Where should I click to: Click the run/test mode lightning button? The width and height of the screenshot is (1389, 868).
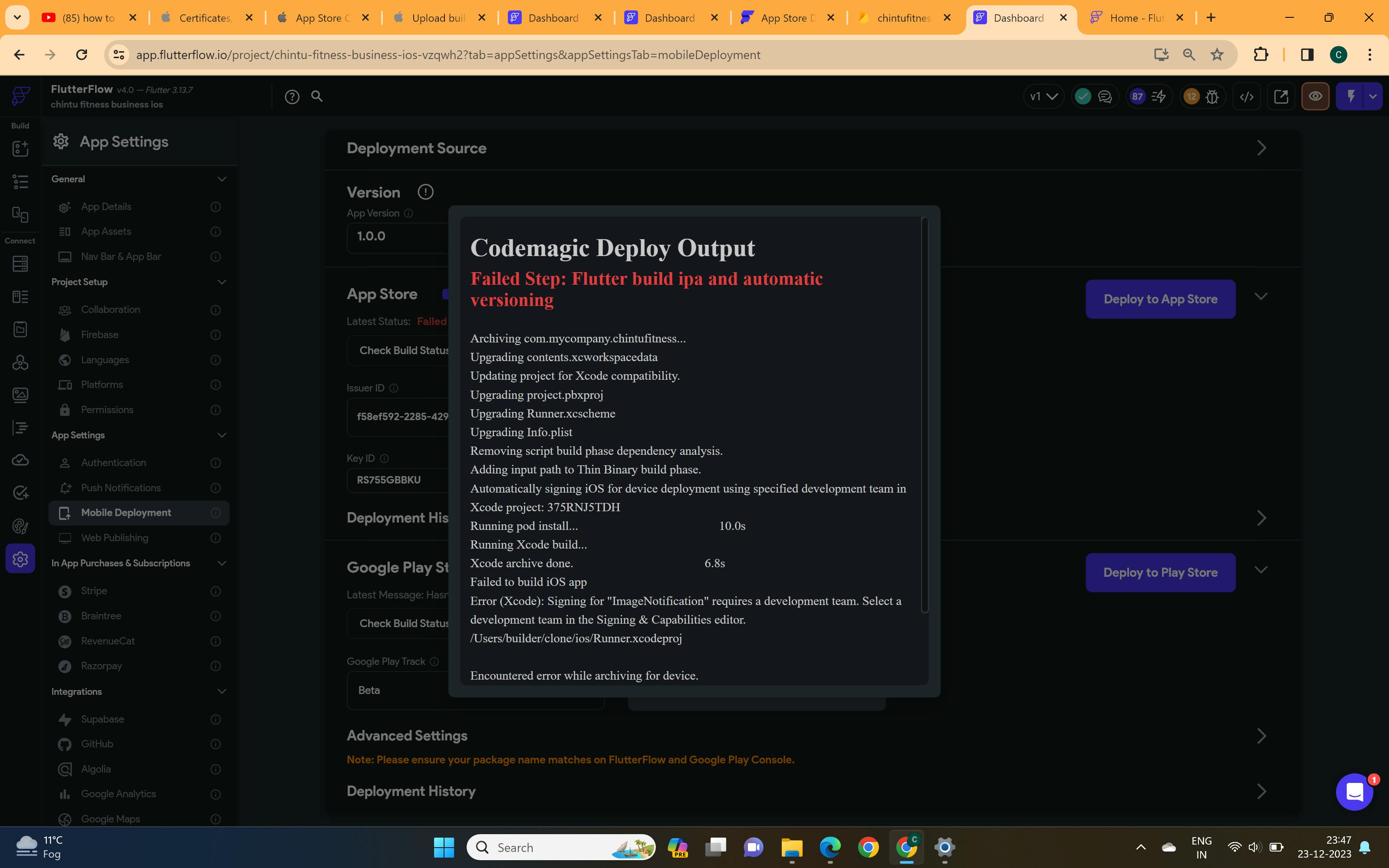click(1350, 96)
